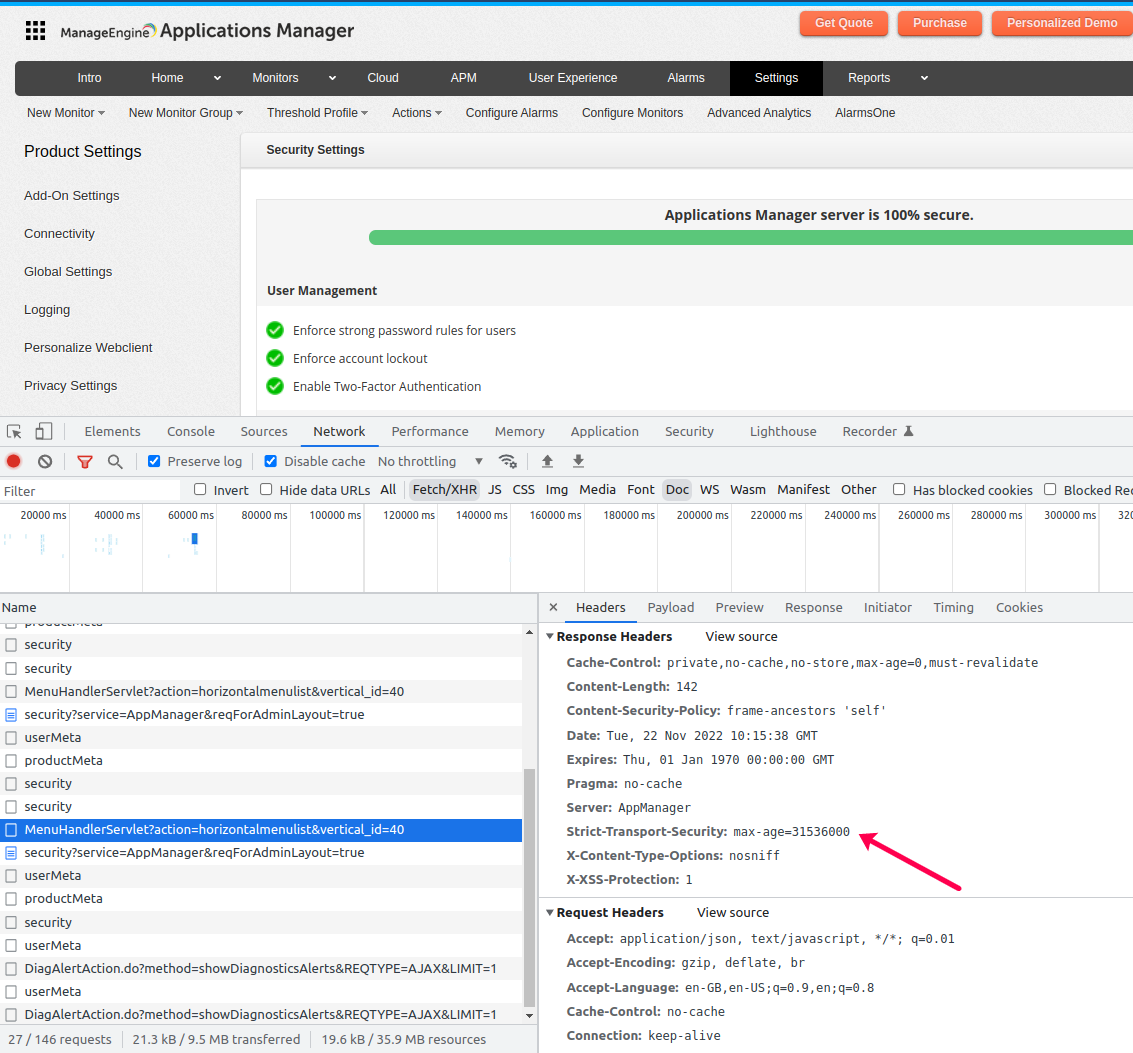1133x1053 pixels.
Task: Click the network Filter text field
Action: coord(90,491)
